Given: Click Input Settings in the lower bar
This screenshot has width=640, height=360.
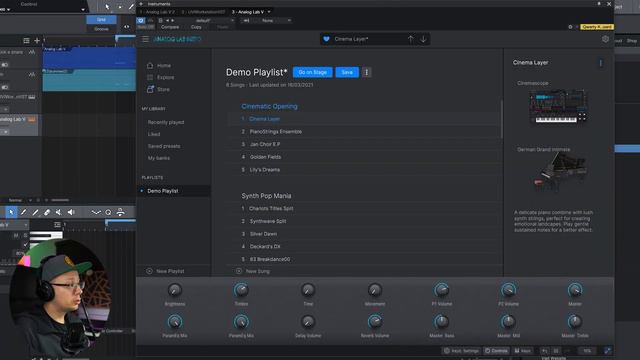Looking at the screenshot, I should (461, 351).
